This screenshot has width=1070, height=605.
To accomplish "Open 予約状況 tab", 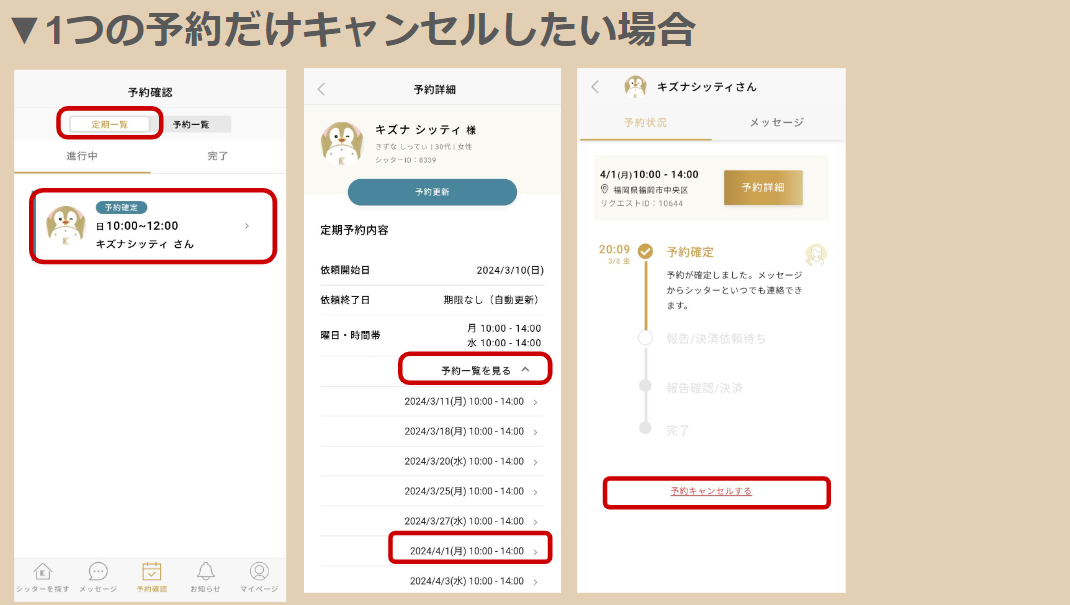I will (646, 123).
